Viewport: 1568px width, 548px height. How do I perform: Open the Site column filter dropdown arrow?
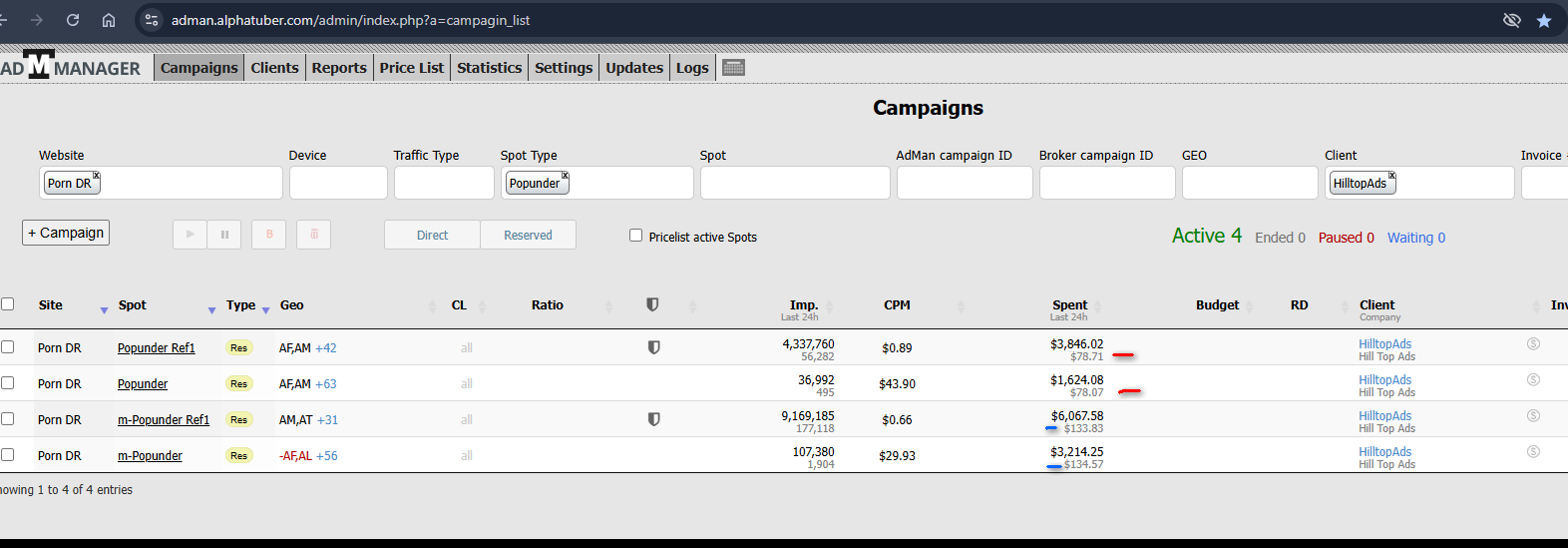tap(104, 310)
